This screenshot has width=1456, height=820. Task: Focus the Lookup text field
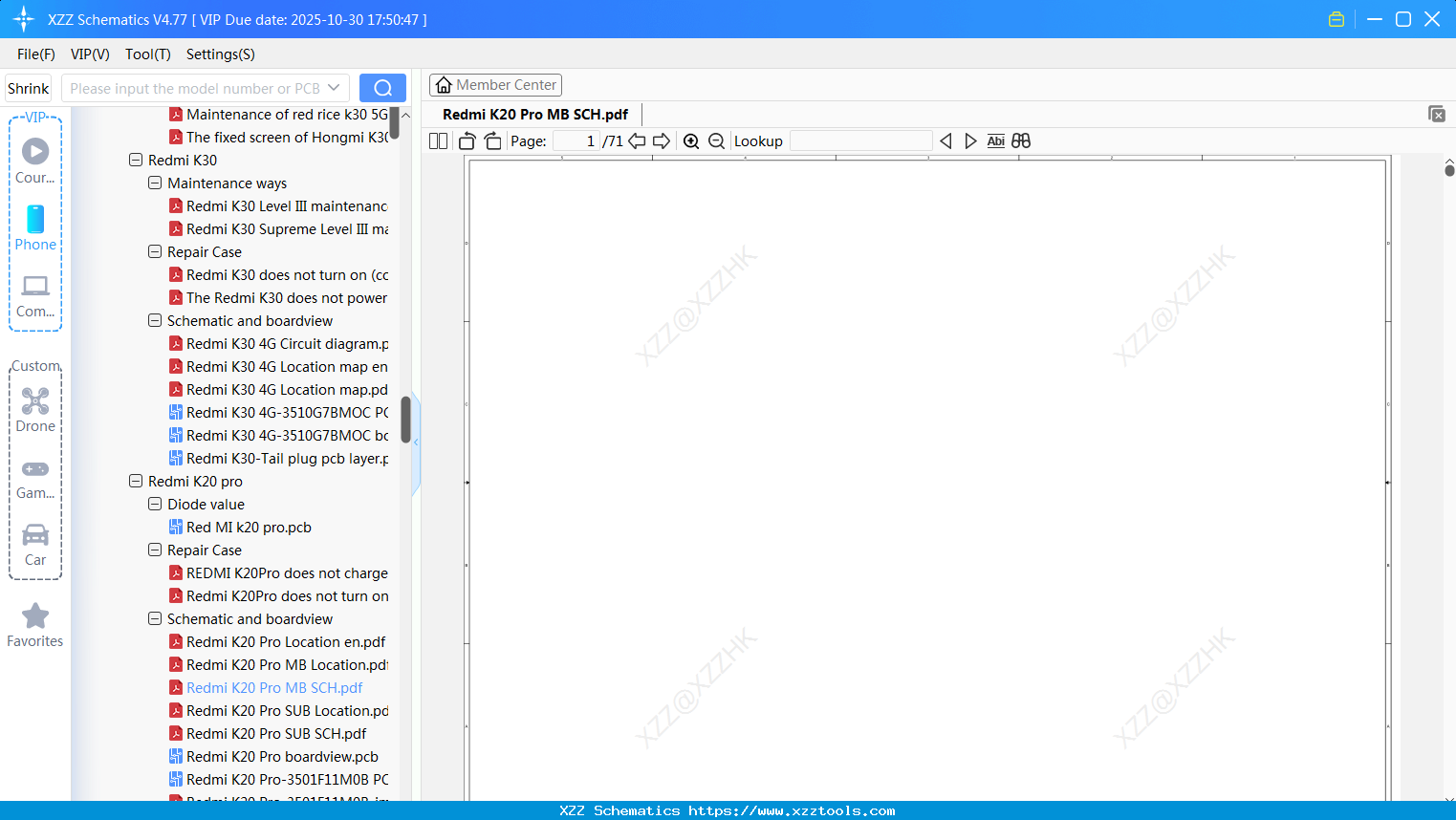(x=861, y=141)
